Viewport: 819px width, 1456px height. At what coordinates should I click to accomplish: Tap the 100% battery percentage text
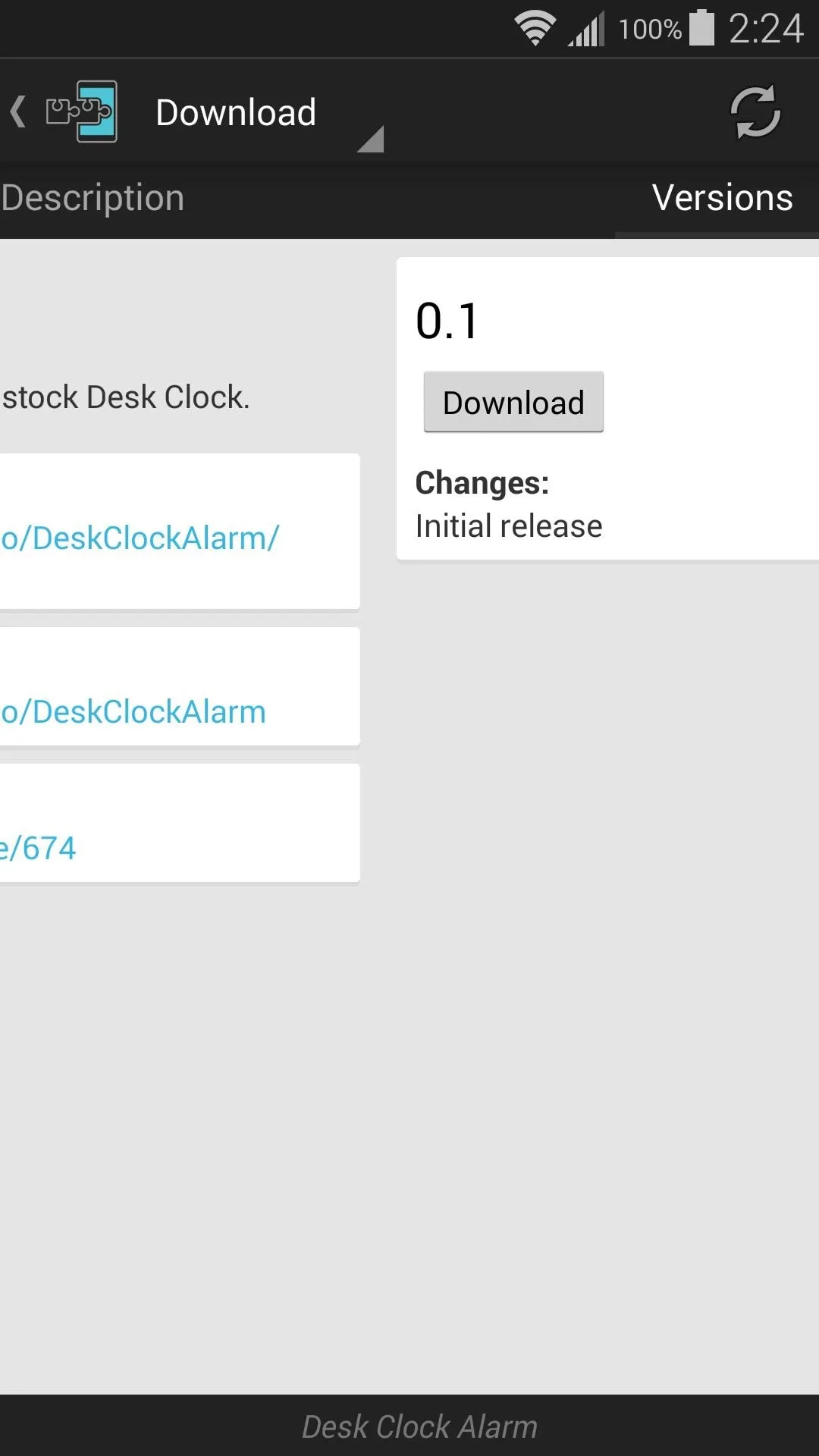point(650,30)
